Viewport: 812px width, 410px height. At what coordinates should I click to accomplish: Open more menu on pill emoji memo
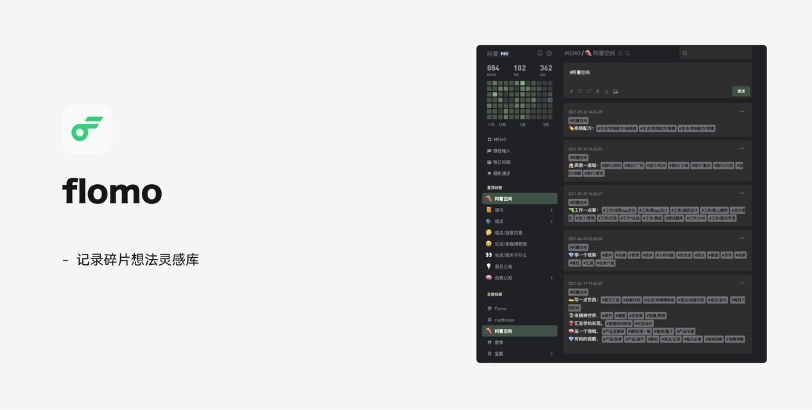coord(742,111)
